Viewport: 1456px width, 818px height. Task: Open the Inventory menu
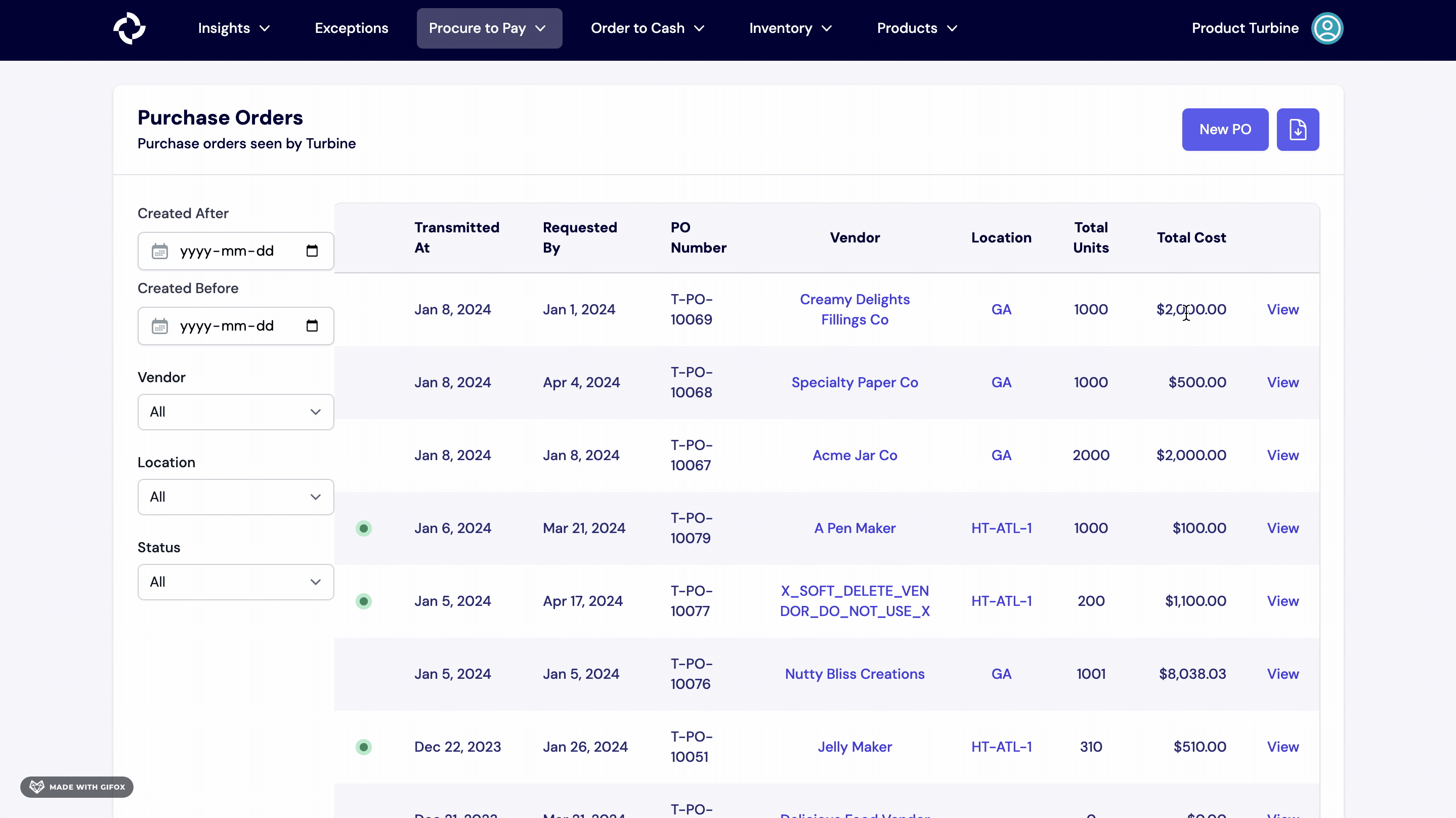click(790, 28)
